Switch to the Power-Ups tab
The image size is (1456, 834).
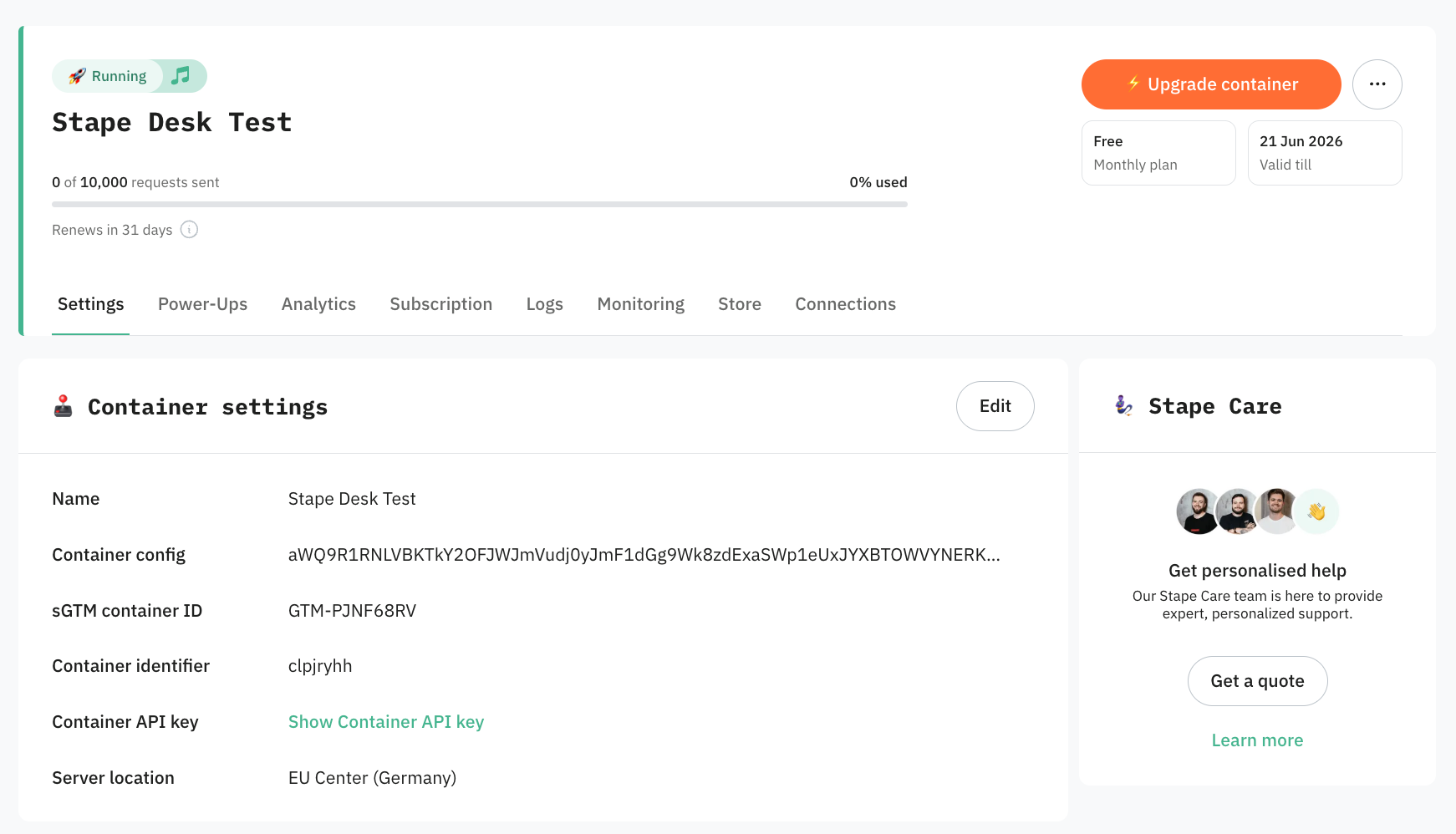click(x=203, y=304)
